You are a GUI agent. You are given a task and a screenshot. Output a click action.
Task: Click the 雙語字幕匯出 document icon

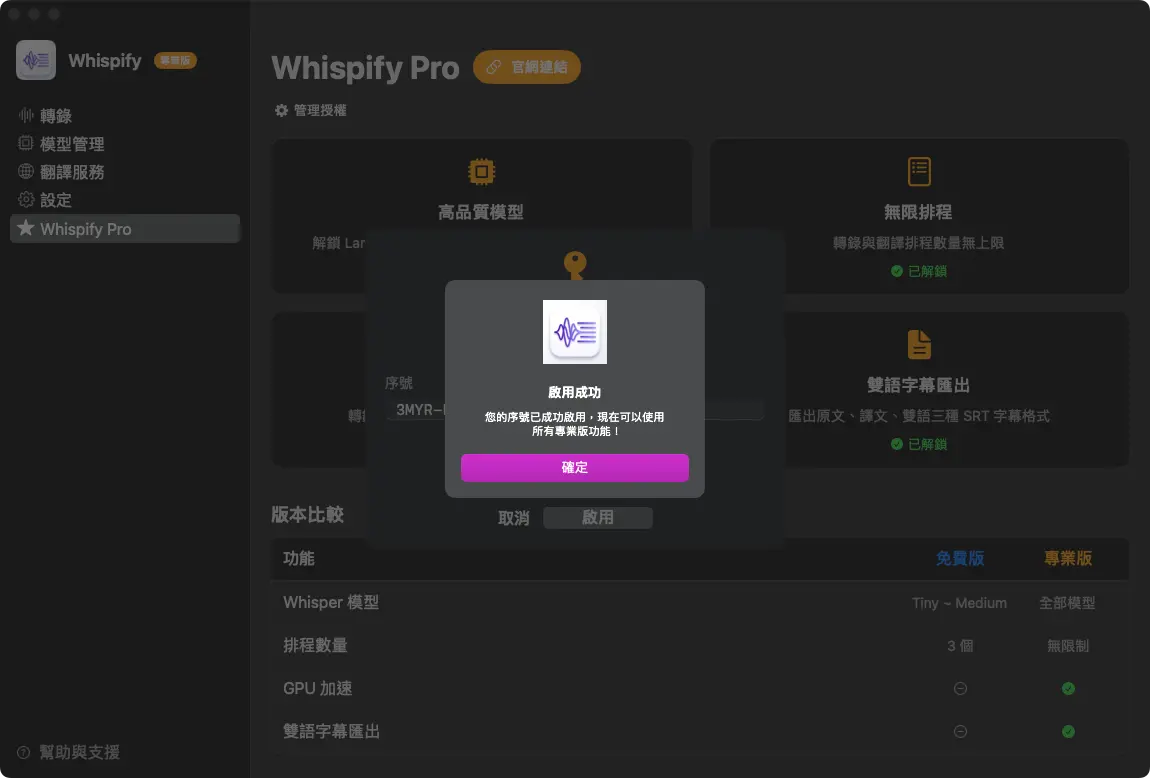pos(918,345)
